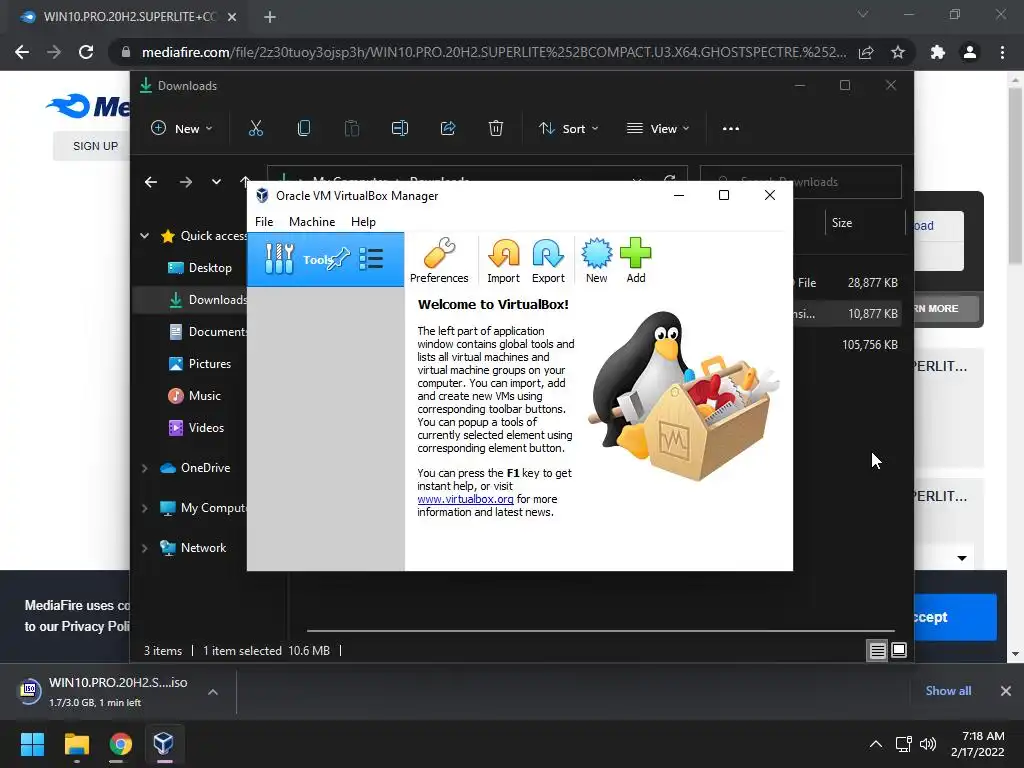
Task: Open the View dropdown in File Explorer
Action: click(x=658, y=129)
